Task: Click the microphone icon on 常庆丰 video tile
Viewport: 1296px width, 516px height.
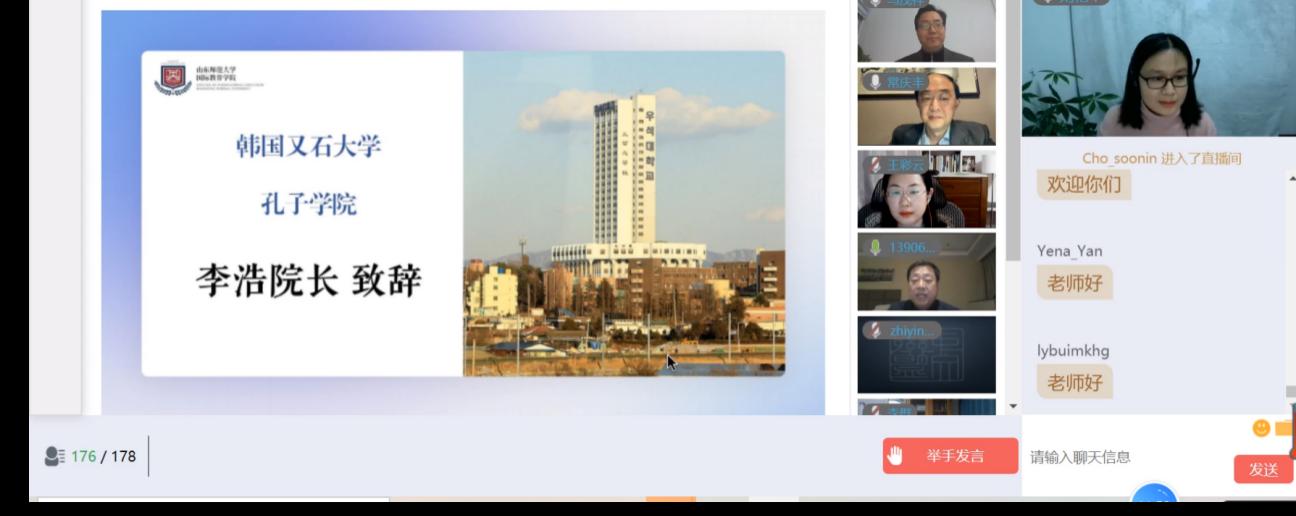Action: 875,82
